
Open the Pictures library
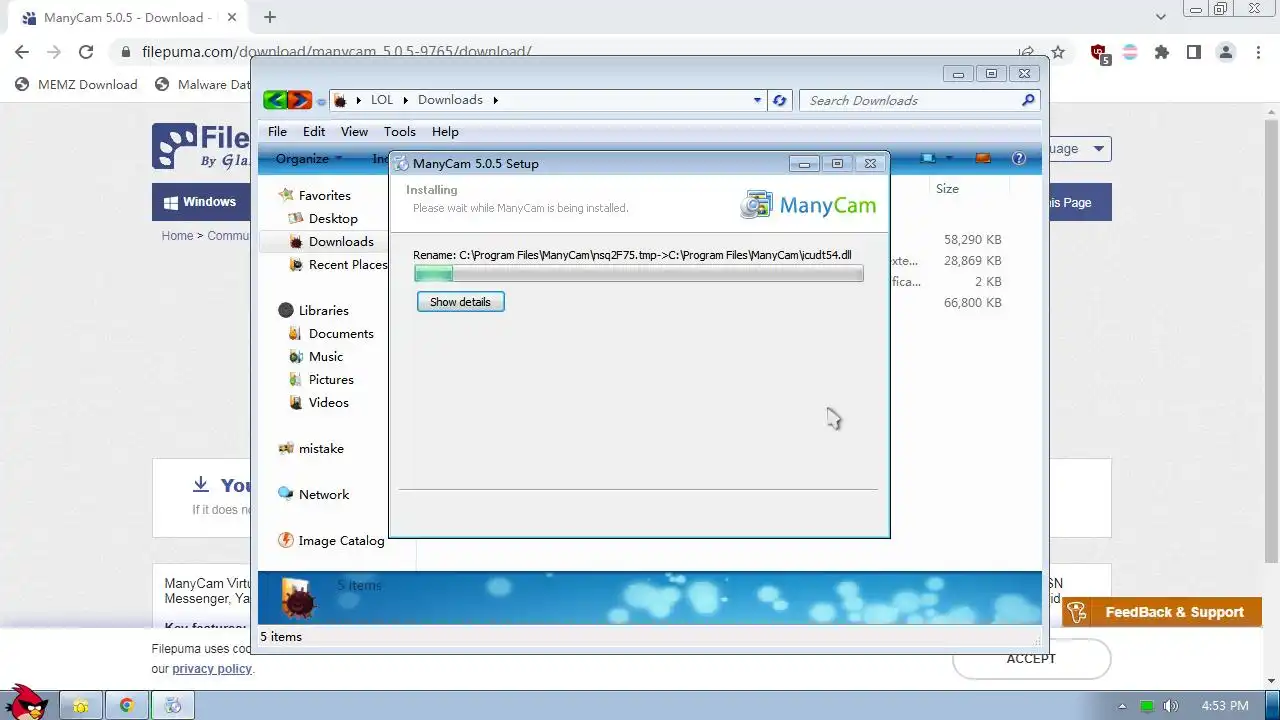[331, 379]
